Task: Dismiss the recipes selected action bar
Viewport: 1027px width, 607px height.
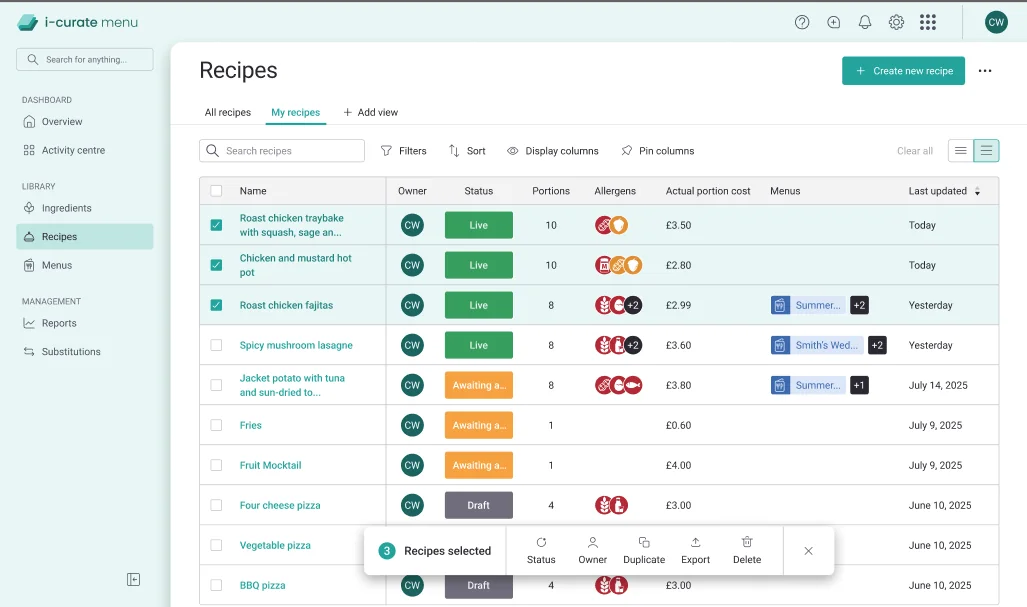Action: click(x=808, y=551)
